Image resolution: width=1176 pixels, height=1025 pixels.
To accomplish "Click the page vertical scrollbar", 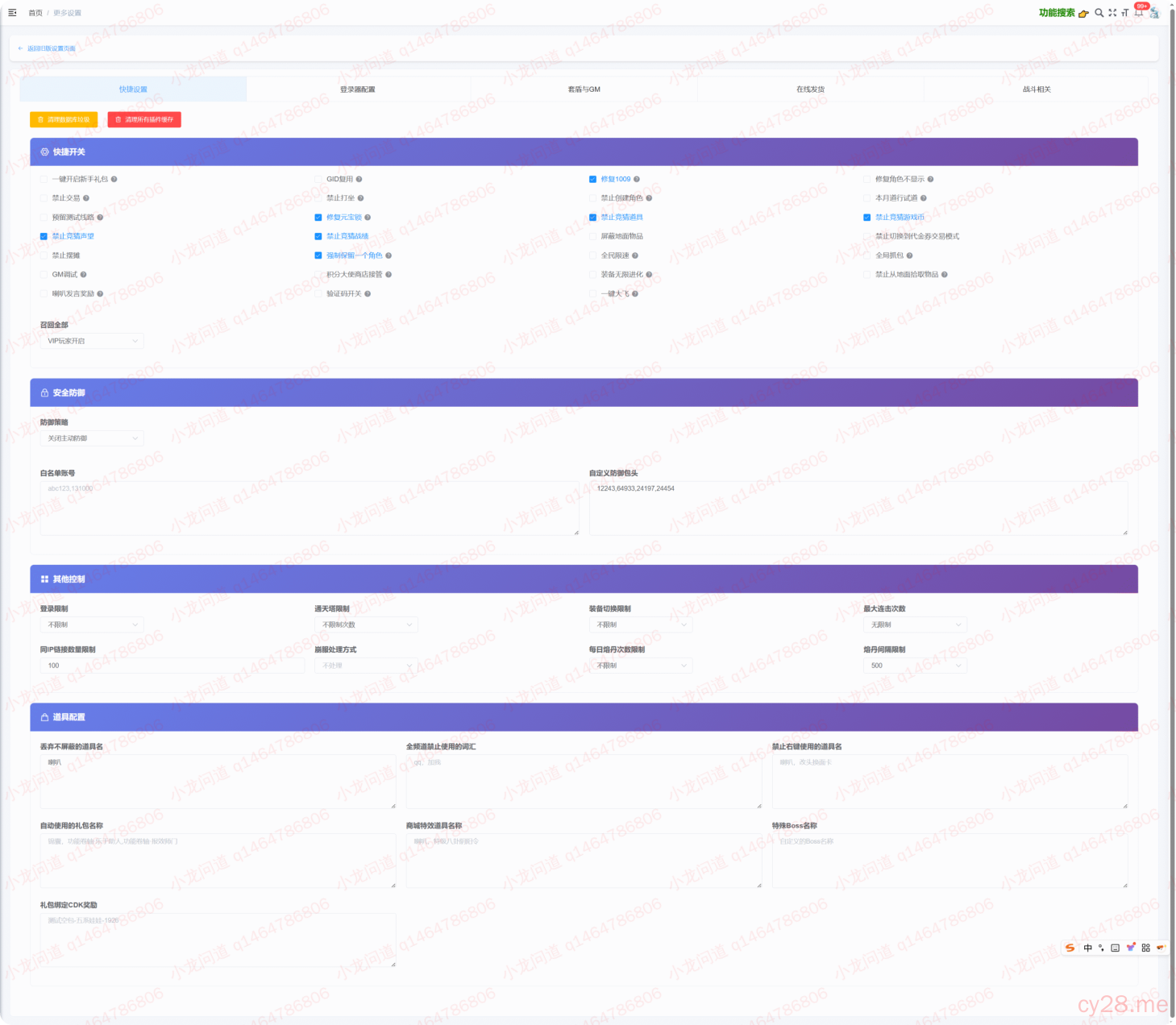I will 1172,483.
